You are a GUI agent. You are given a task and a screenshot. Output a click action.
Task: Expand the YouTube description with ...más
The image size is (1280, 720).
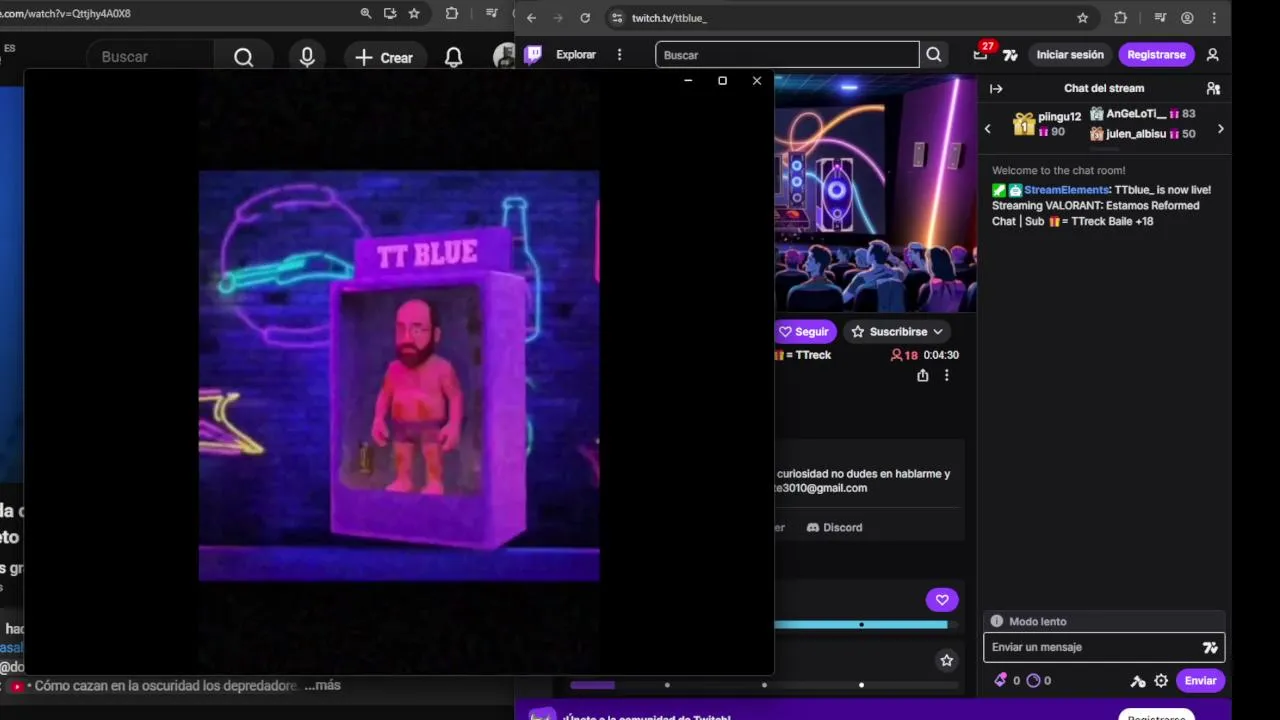(x=322, y=685)
